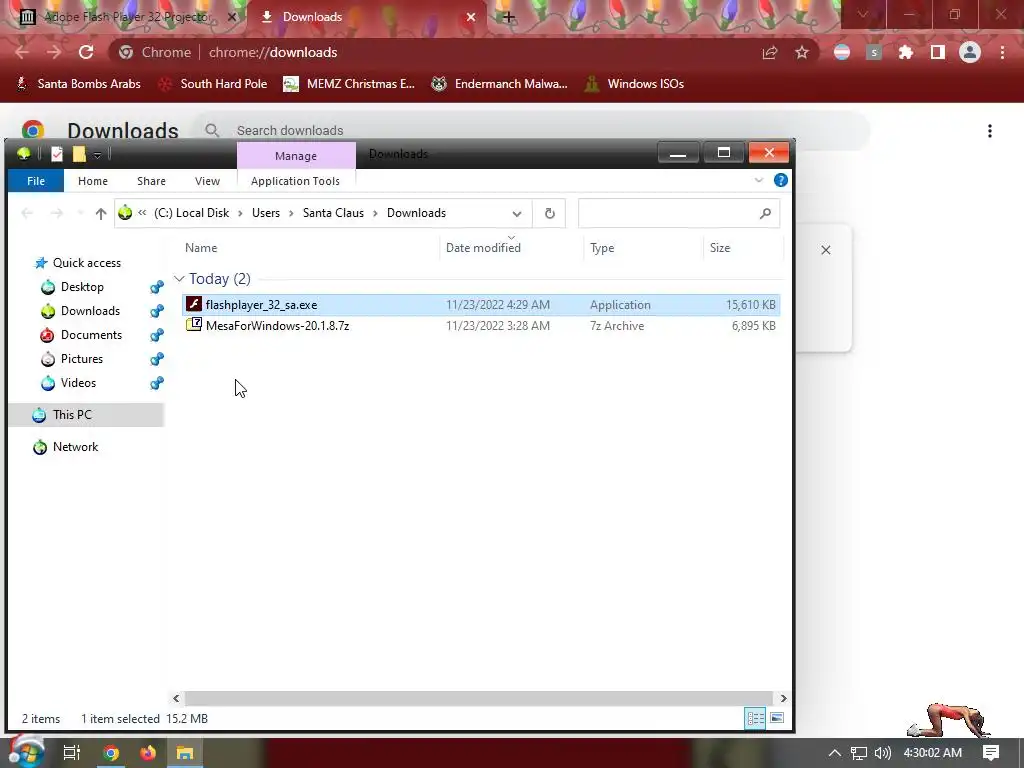Screen dimensions: 1024x768
Task: Select This PC in navigation pane
Action: click(72, 415)
